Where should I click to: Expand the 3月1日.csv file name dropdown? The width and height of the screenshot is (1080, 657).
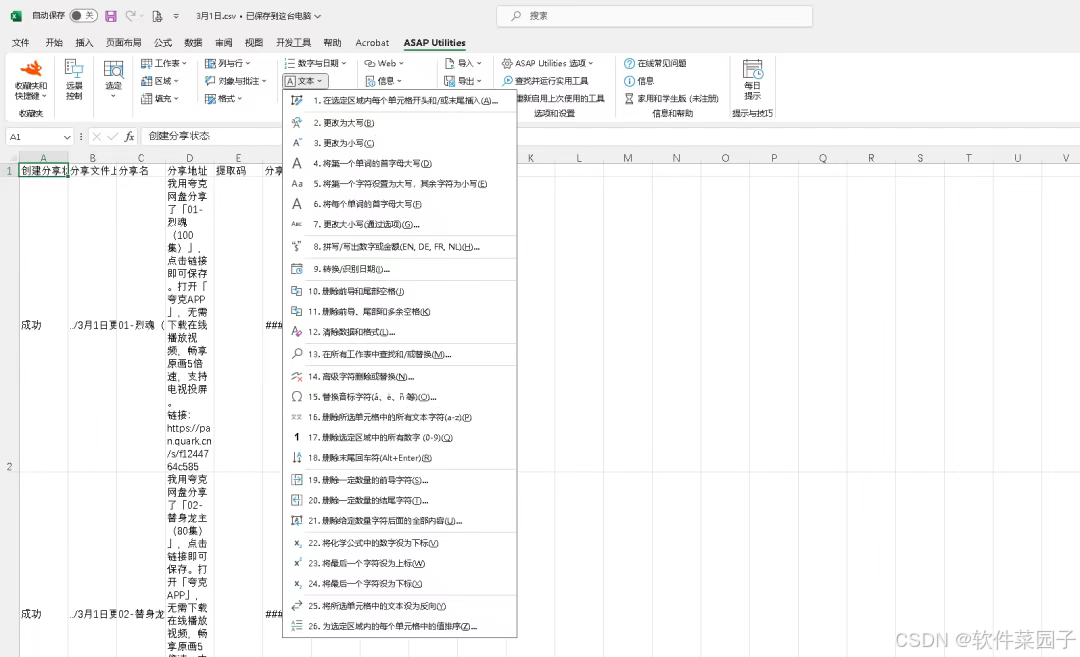coord(318,16)
